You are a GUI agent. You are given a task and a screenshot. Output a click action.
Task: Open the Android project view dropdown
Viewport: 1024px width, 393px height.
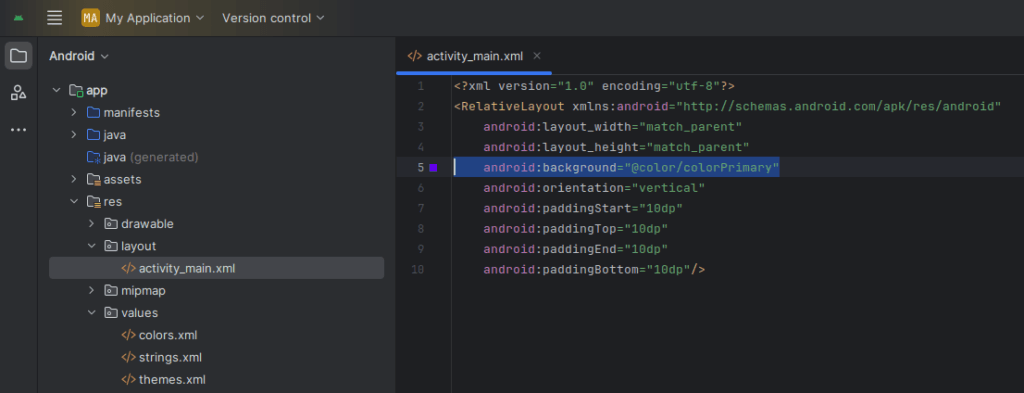point(78,56)
